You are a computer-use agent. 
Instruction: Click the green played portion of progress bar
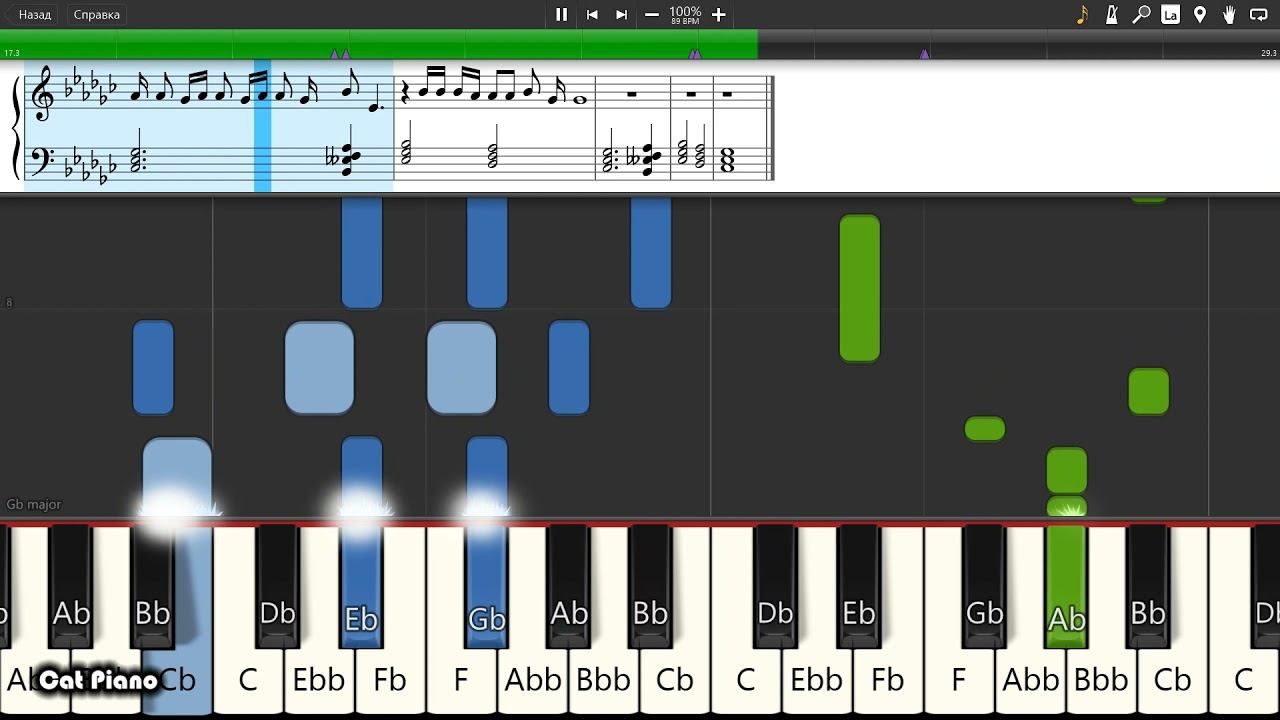tap(379, 44)
